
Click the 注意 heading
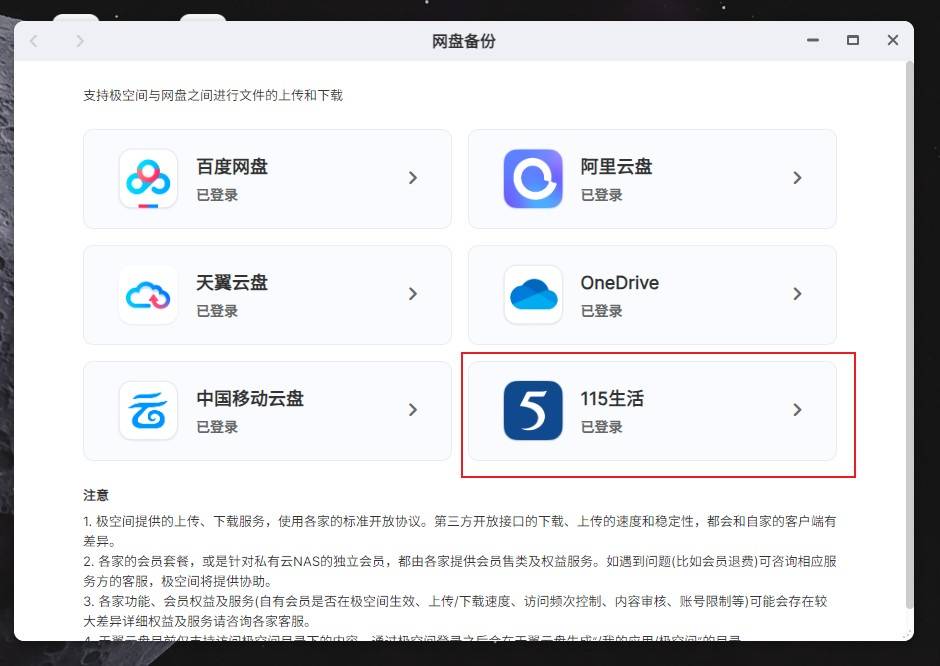[x=96, y=495]
